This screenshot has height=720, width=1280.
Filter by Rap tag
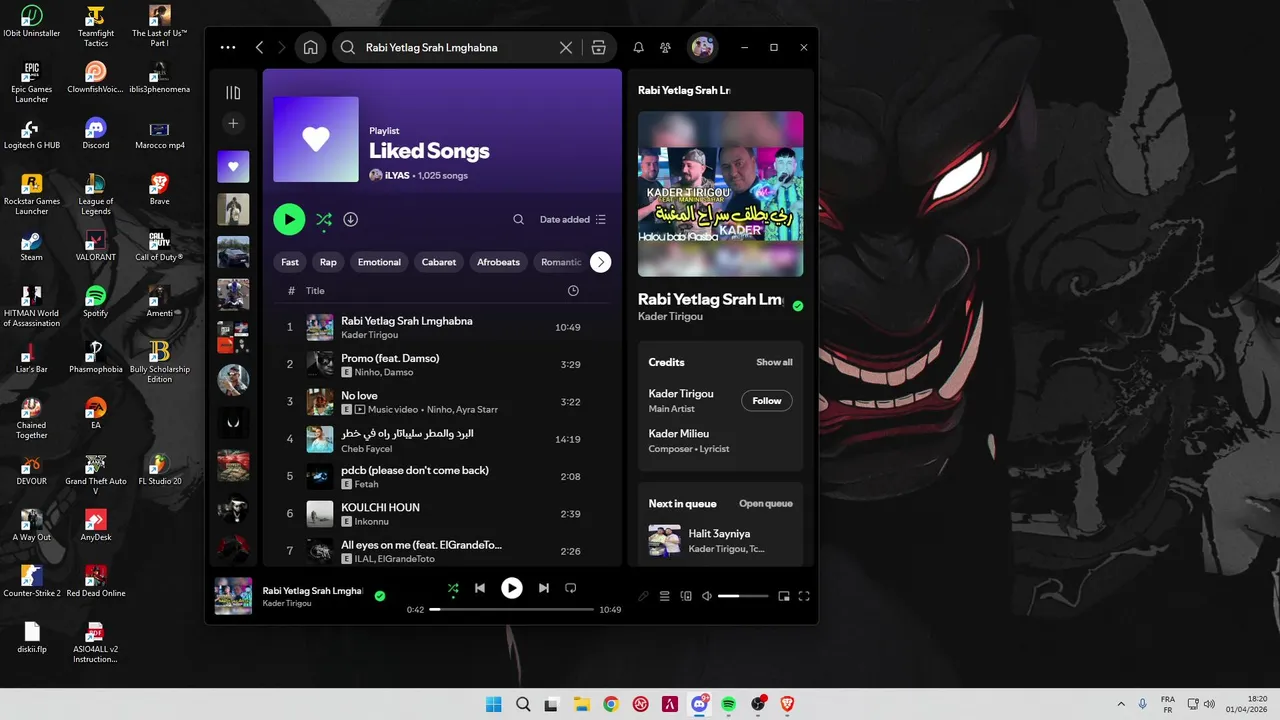328,262
